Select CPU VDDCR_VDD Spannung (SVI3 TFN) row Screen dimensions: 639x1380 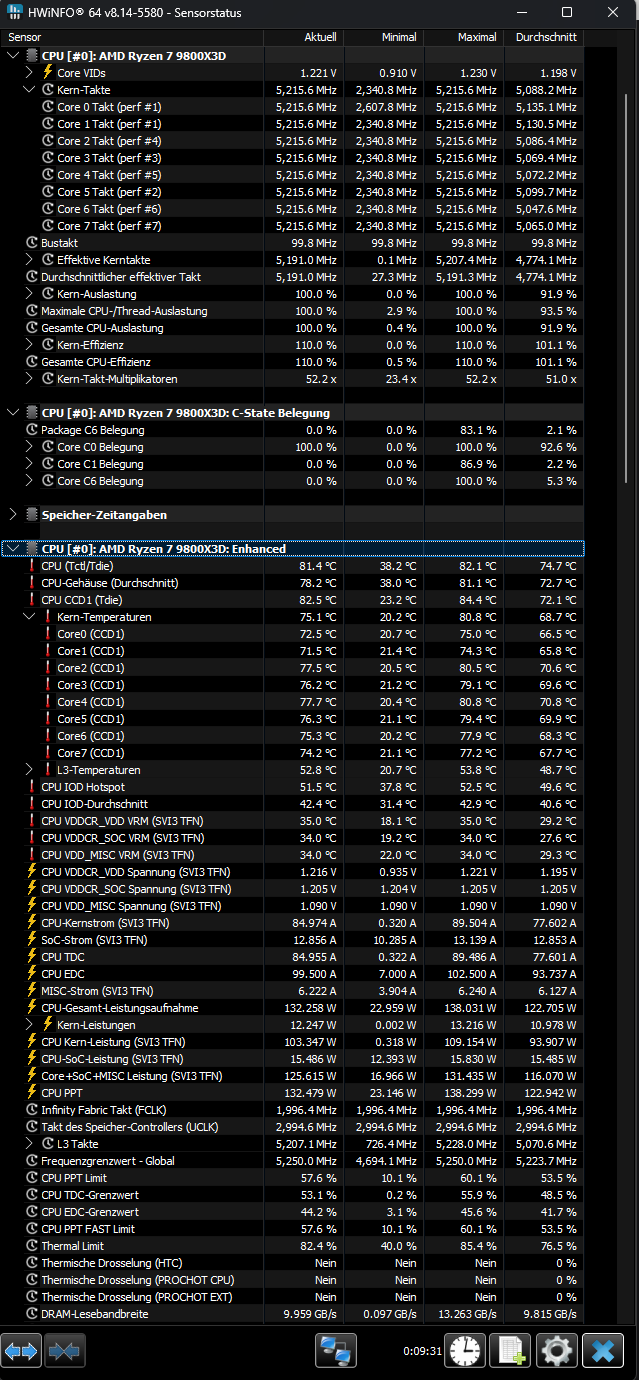[292, 872]
